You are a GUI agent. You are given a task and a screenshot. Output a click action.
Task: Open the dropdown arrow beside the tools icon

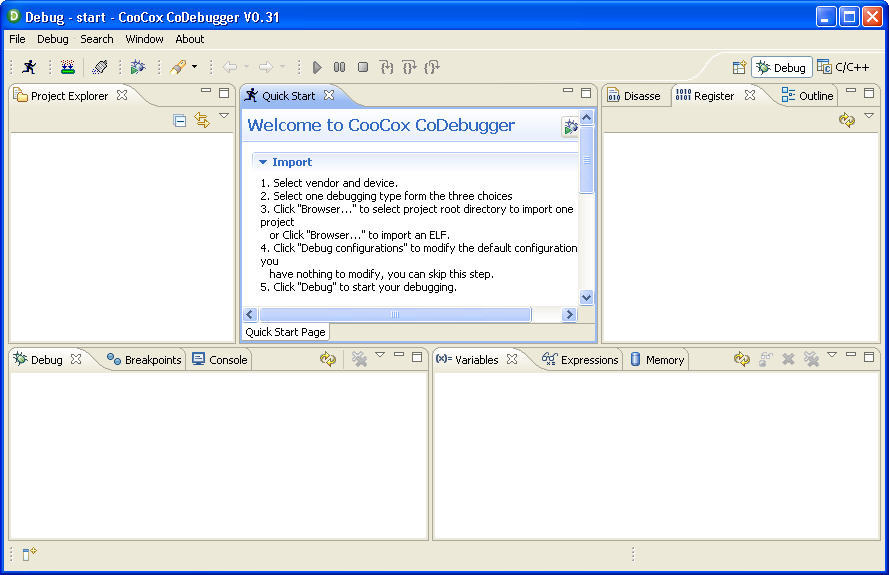click(194, 67)
